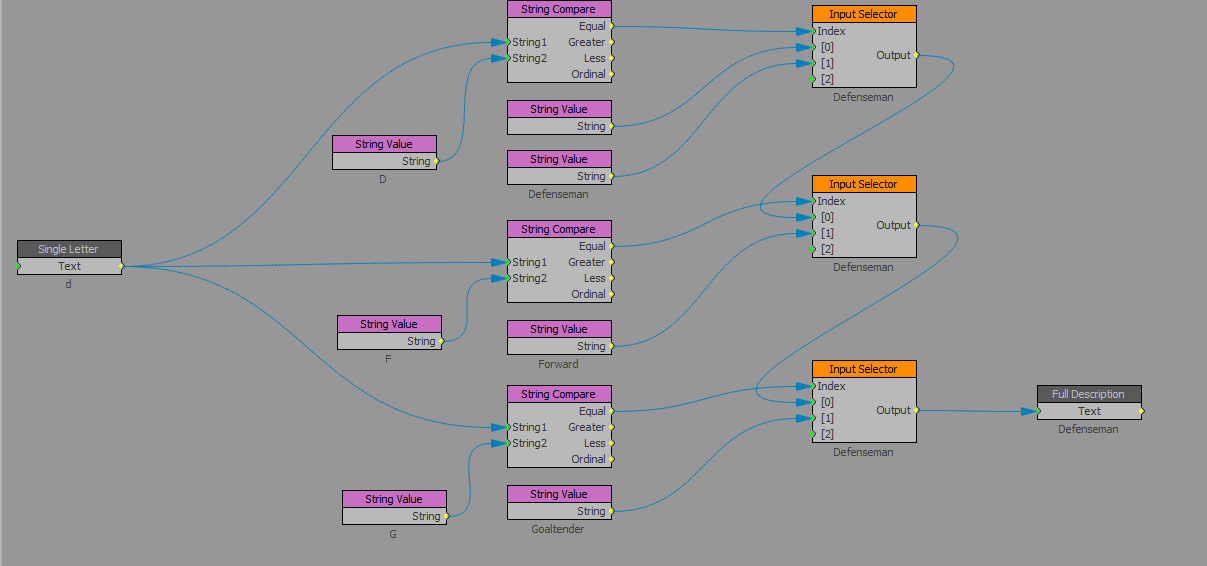The height and width of the screenshot is (566, 1207).
Task: Click the String output of the D String Value
Action: point(437,161)
